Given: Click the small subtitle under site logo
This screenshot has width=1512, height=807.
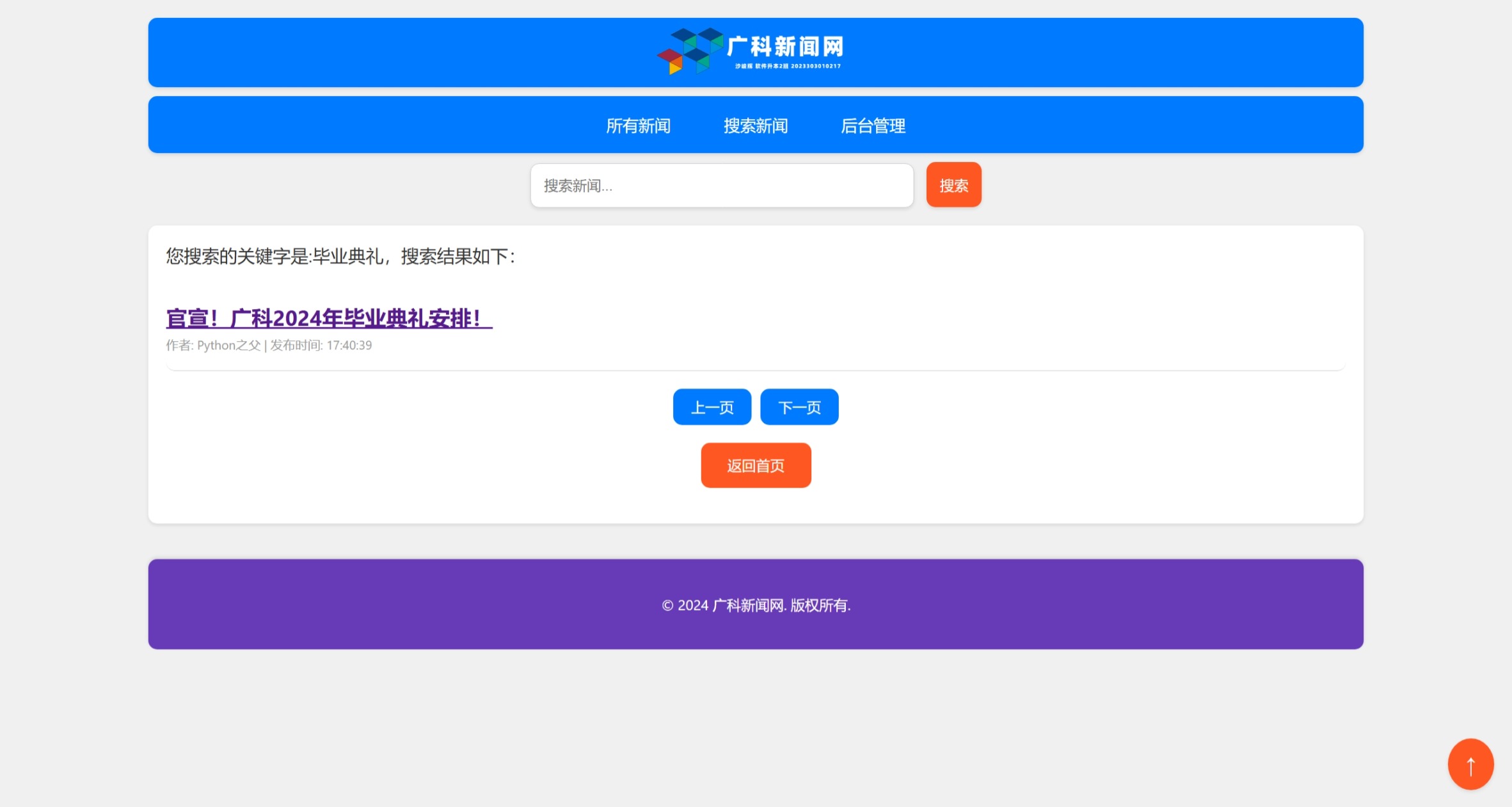Looking at the screenshot, I should pyautogui.click(x=788, y=66).
